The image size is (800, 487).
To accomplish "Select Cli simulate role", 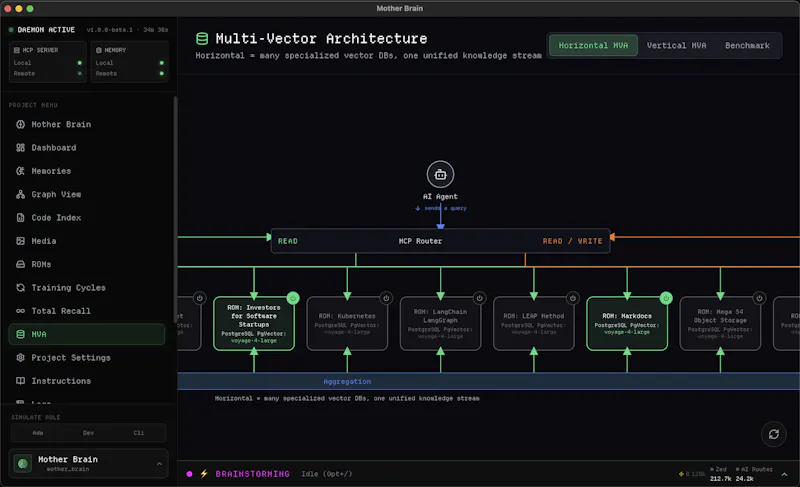I will 139,433.
